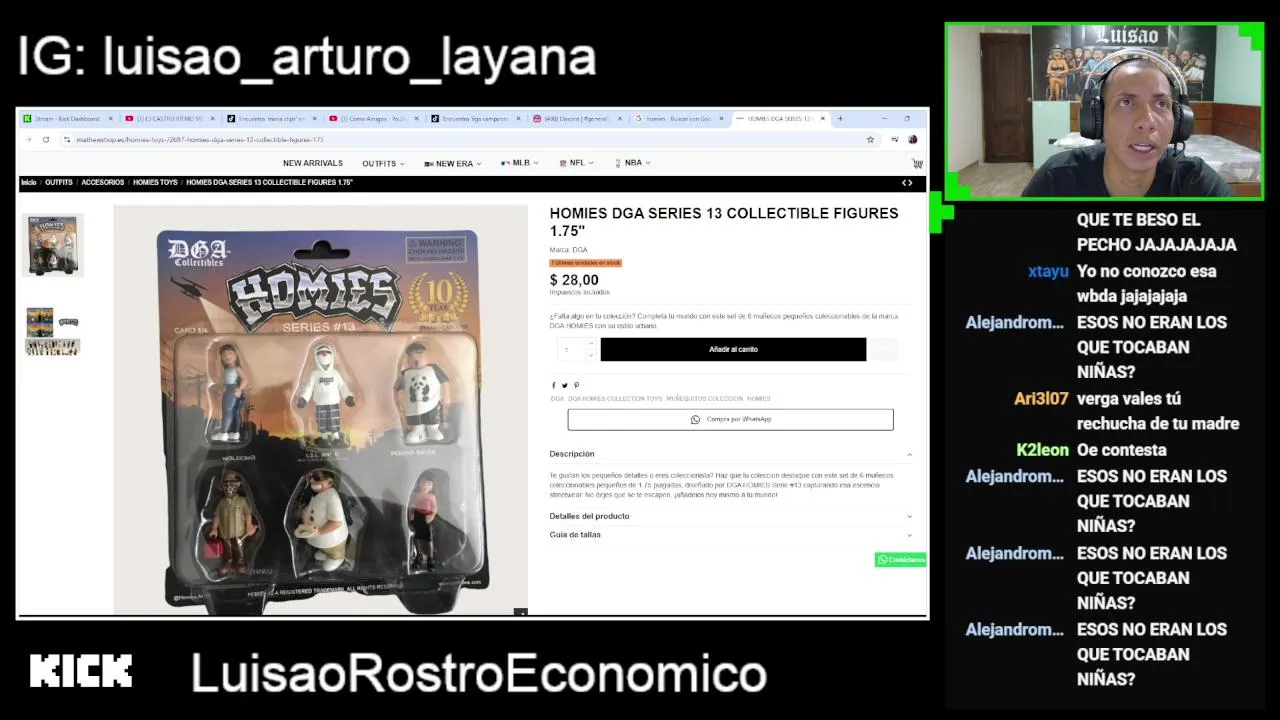Increase quantity with the up arrow
The width and height of the screenshot is (1280, 720).
pos(591,344)
